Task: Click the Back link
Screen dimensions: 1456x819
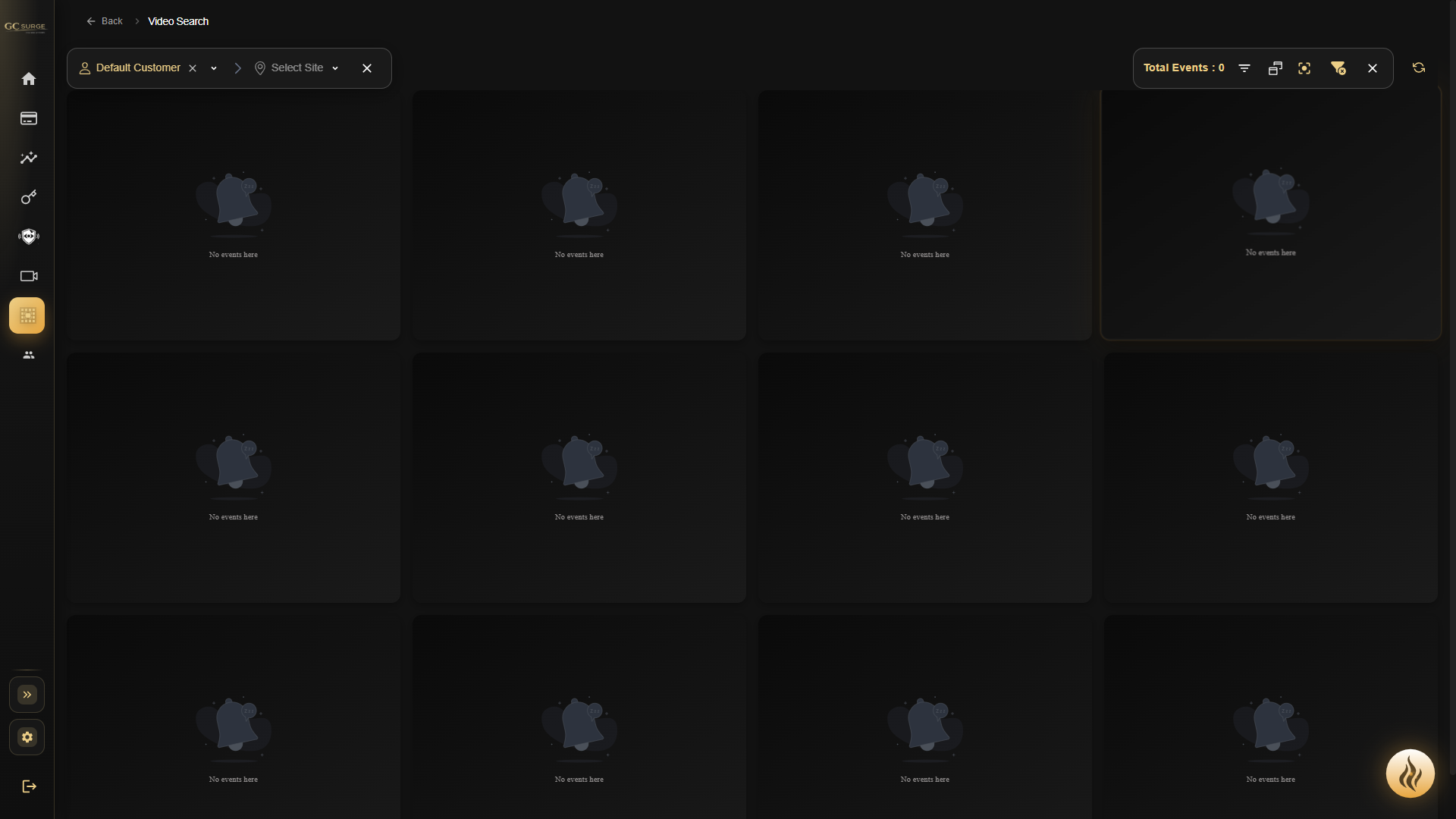Action: coord(105,21)
